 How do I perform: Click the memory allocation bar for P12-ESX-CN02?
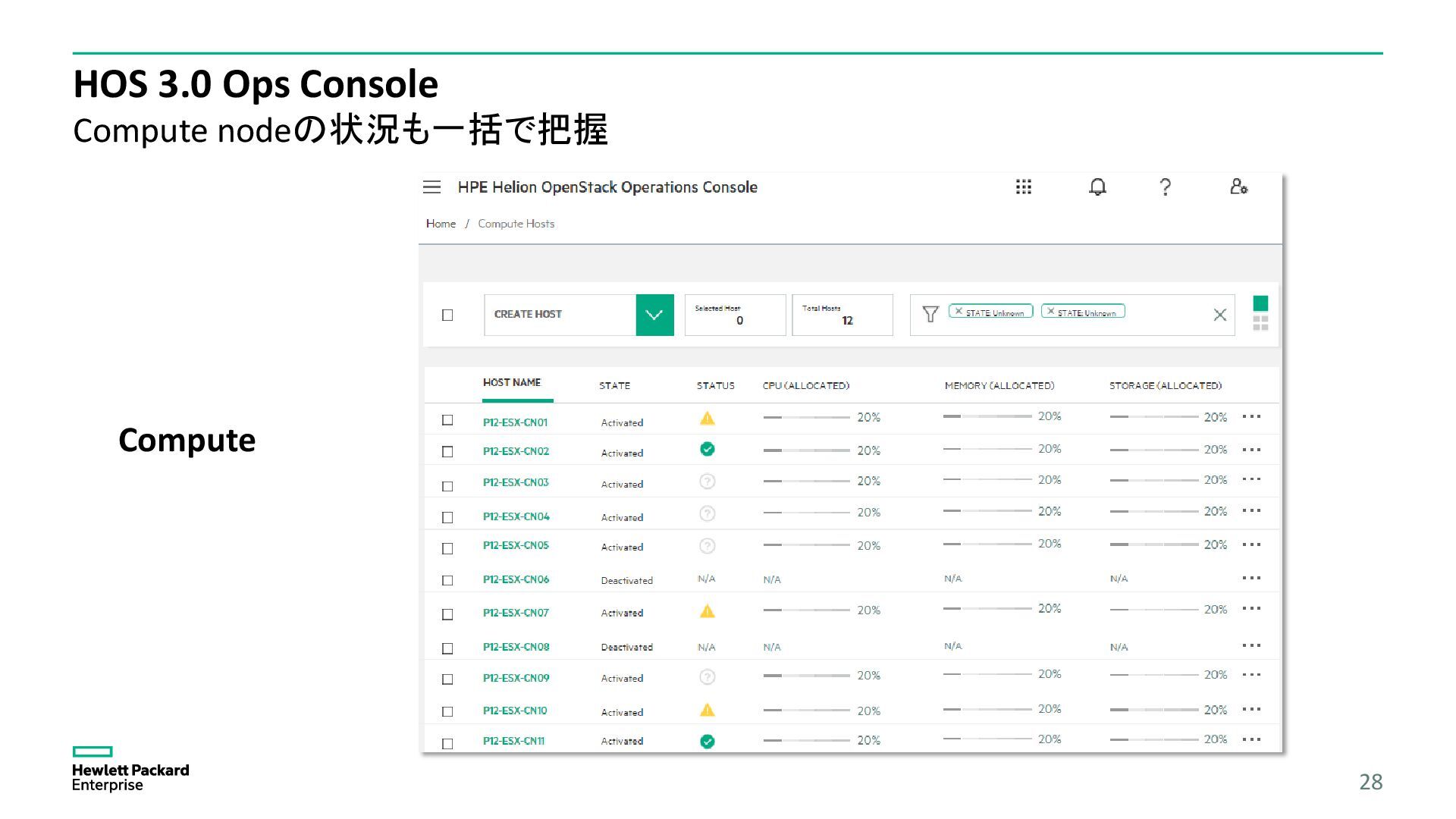pyautogui.click(x=987, y=449)
